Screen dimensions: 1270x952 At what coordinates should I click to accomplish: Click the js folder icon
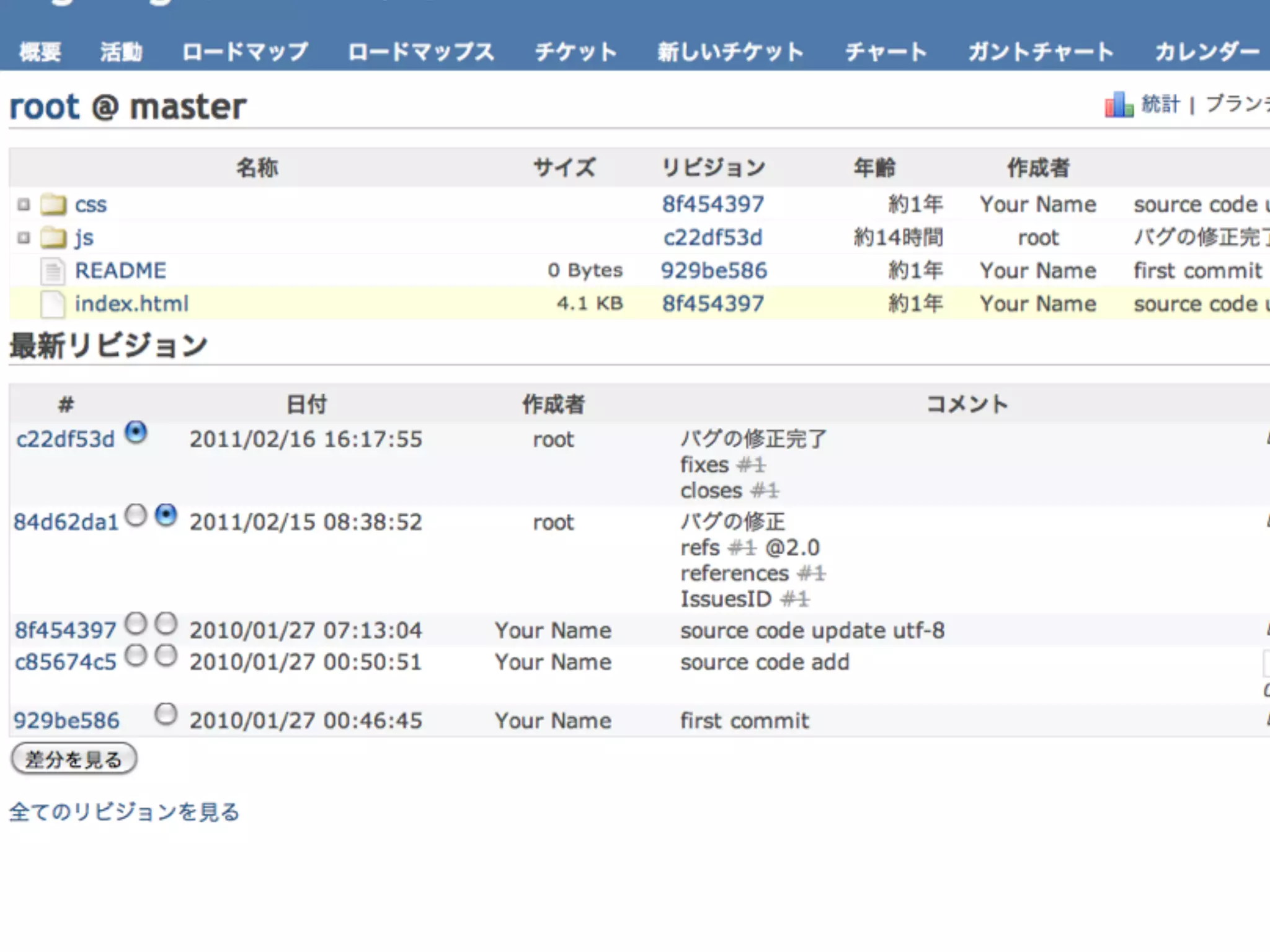pos(53,237)
